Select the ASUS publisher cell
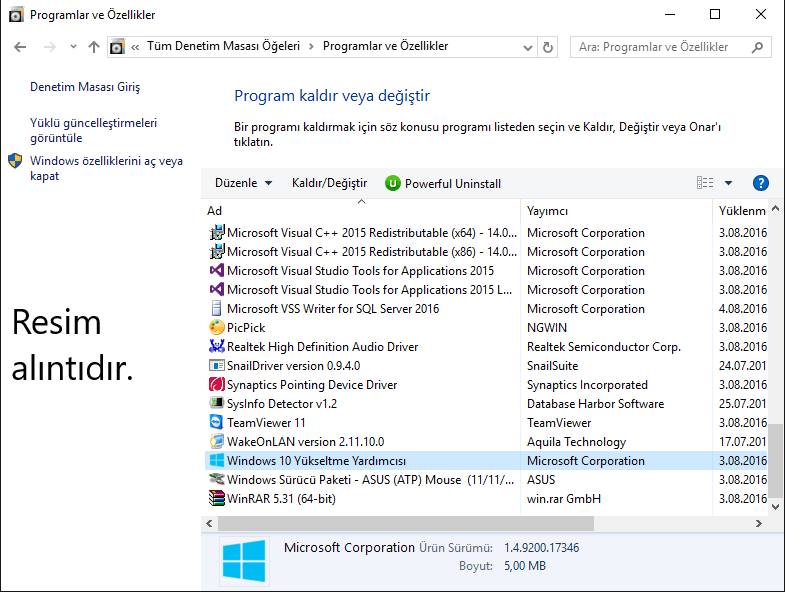This screenshot has height=592, width=785. tap(541, 480)
